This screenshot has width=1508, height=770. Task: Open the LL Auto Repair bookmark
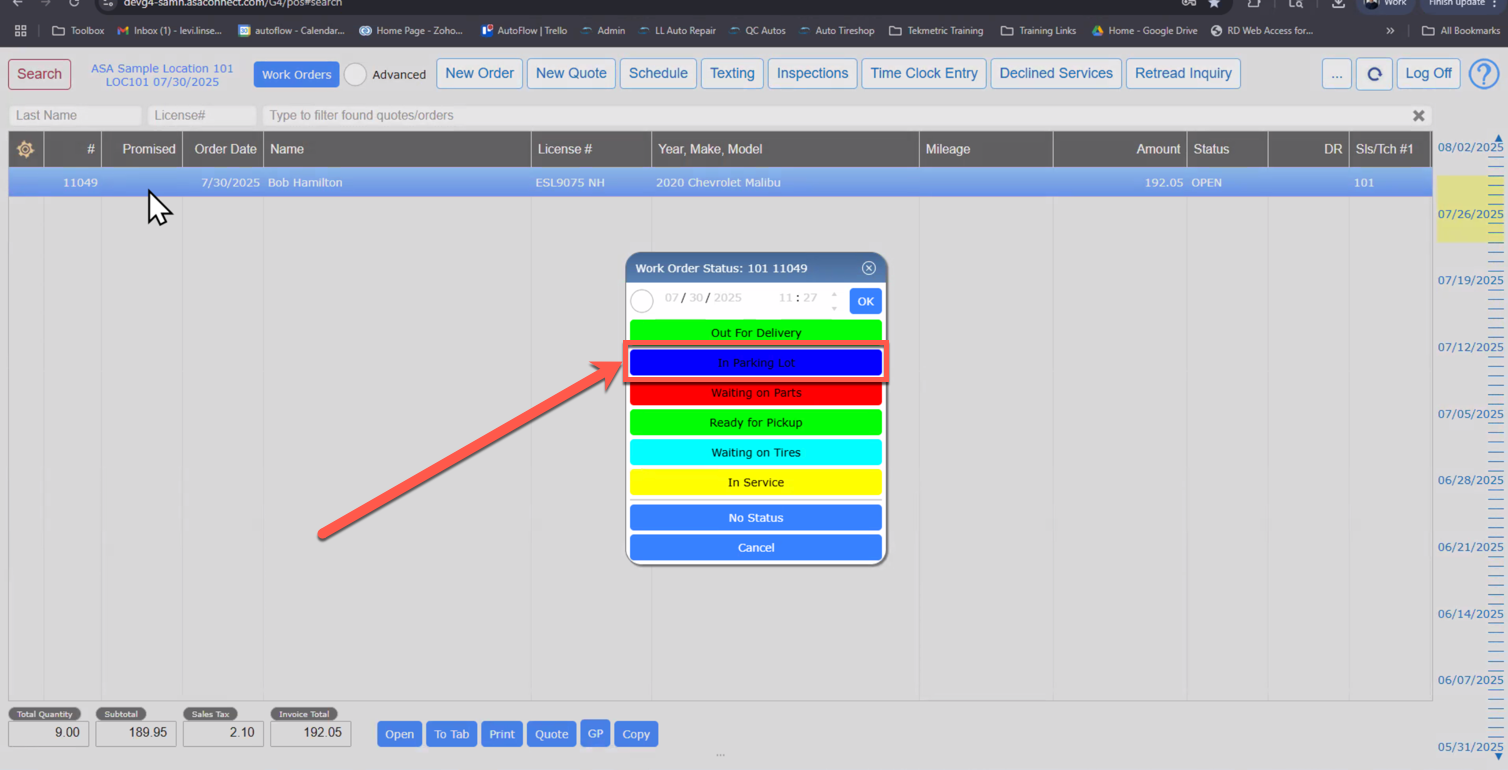(x=677, y=31)
